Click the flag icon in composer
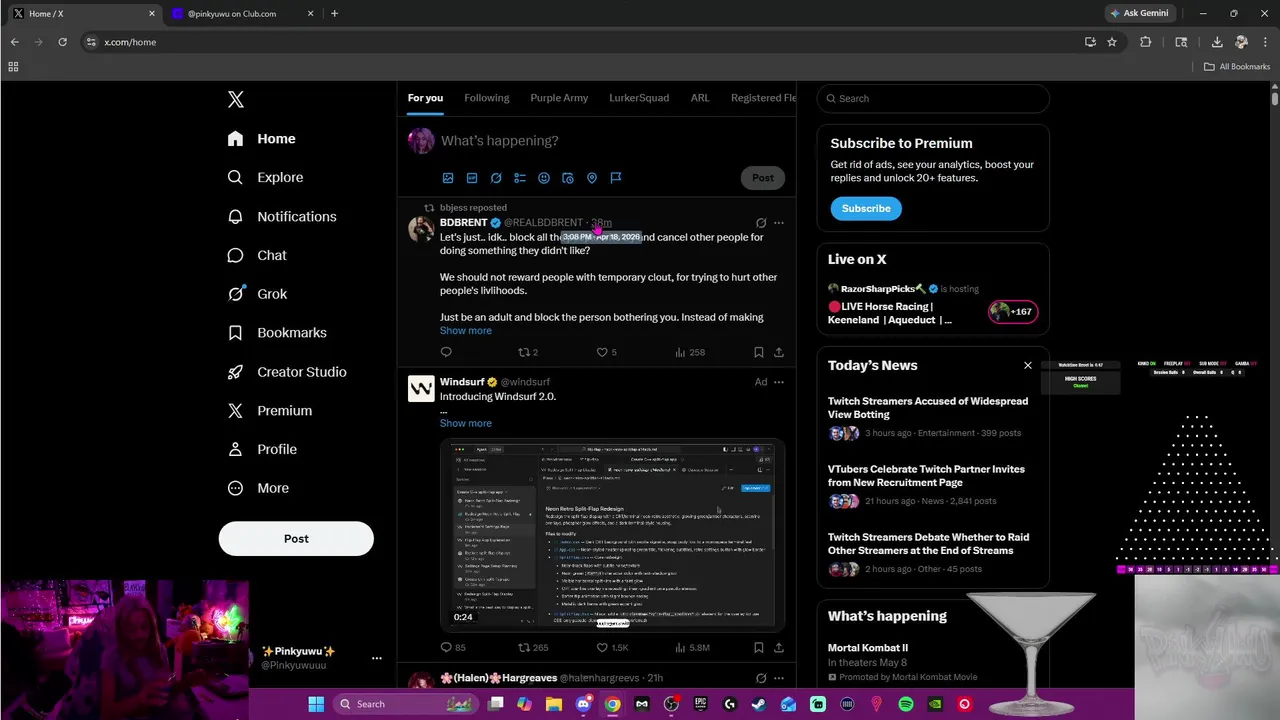The width and height of the screenshot is (1280, 720). [x=616, y=178]
